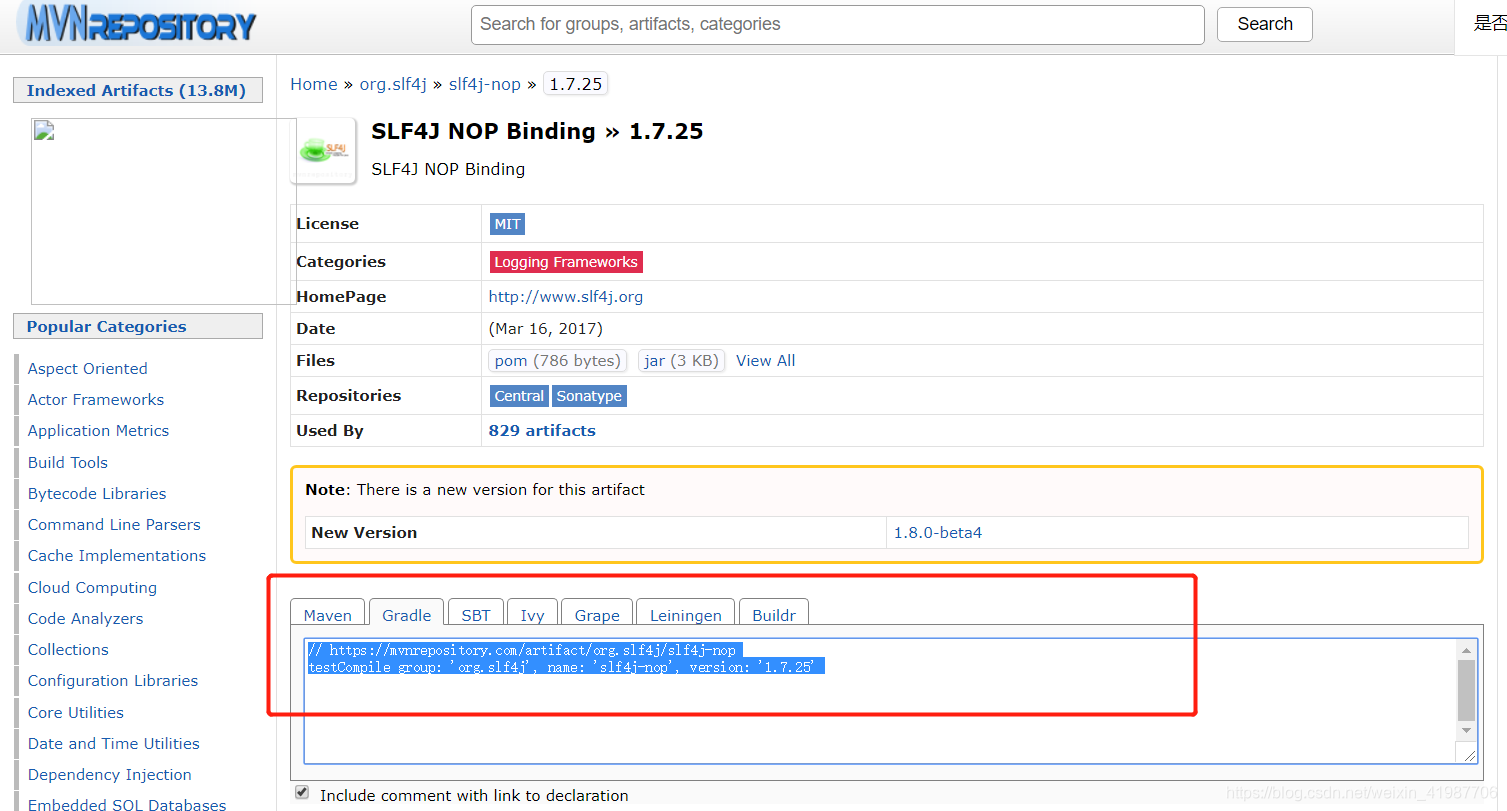This screenshot has width=1507, height=811.
Task: Click the (Mar 16, 2017) date value
Action: coord(546,328)
